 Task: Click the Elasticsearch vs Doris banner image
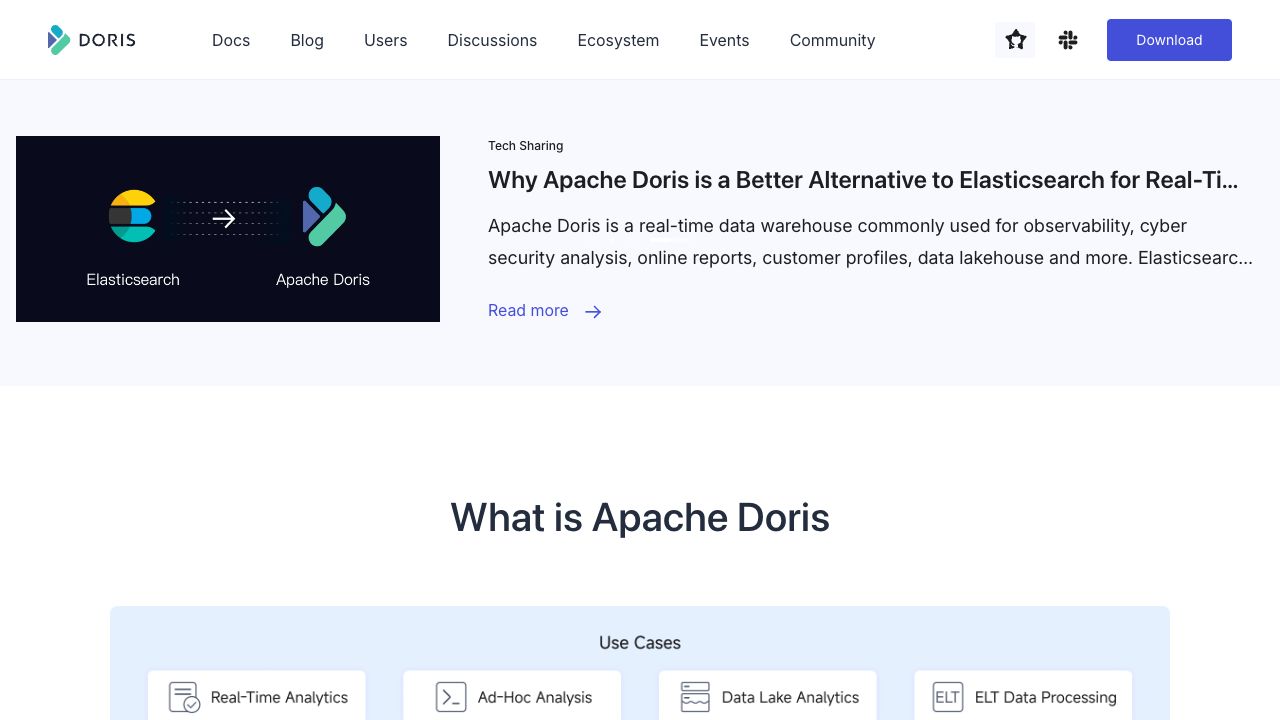[x=227, y=228]
